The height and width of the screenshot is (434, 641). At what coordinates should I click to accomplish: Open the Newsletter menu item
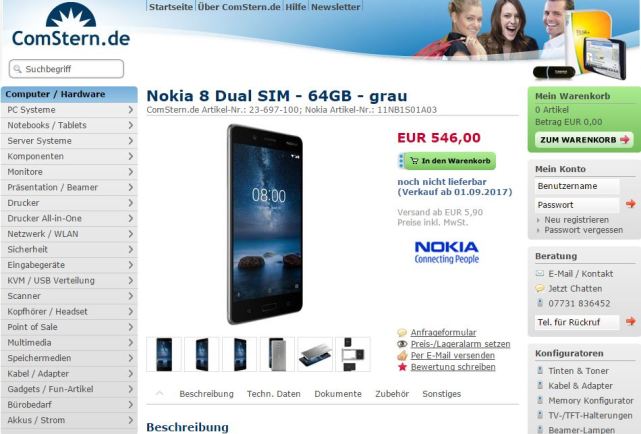336,7
